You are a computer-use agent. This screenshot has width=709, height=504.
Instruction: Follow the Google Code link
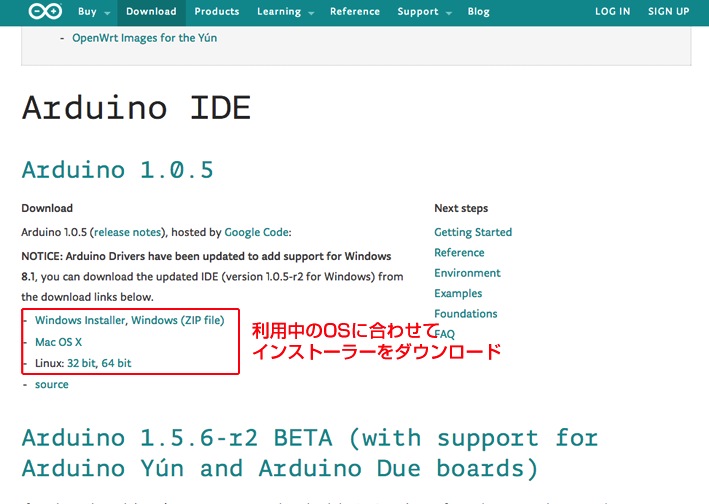pyautogui.click(x=256, y=232)
